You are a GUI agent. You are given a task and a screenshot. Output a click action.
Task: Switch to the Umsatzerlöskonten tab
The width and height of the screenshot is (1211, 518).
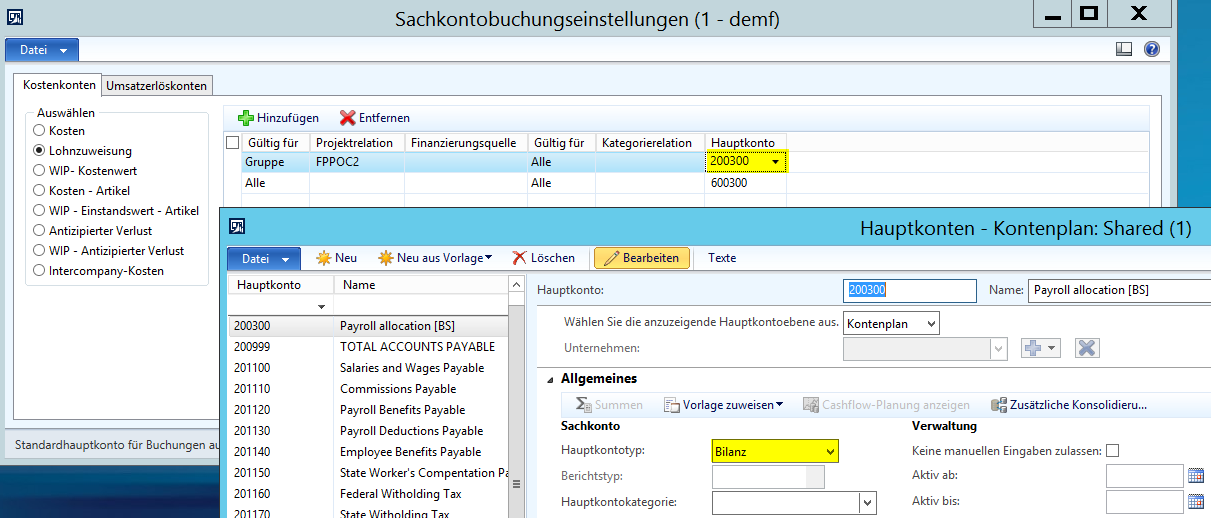(157, 86)
